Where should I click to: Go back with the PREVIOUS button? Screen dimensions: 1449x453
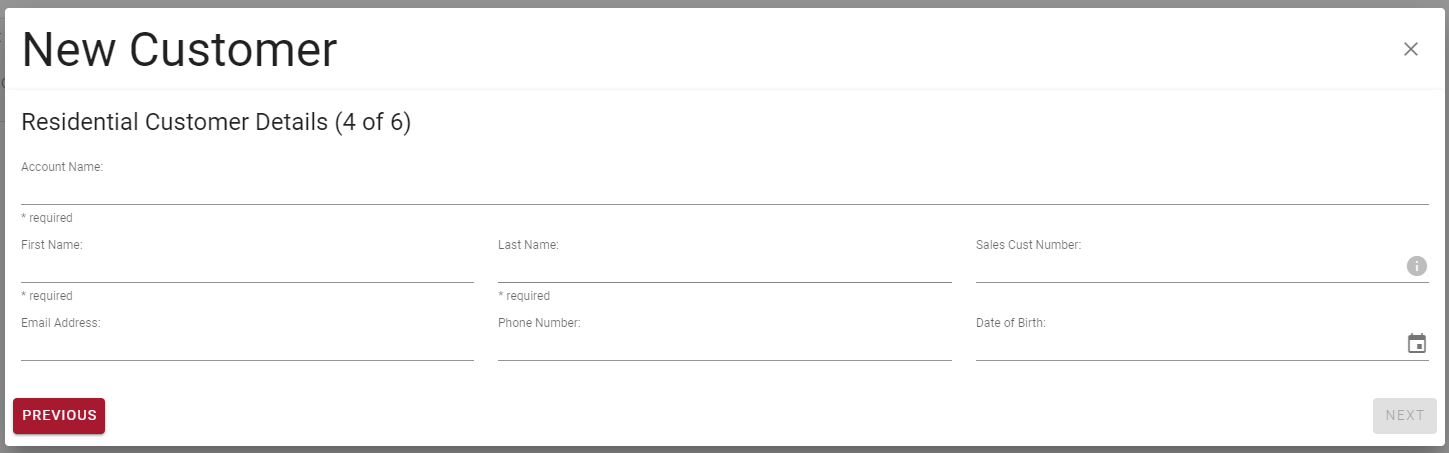point(59,416)
